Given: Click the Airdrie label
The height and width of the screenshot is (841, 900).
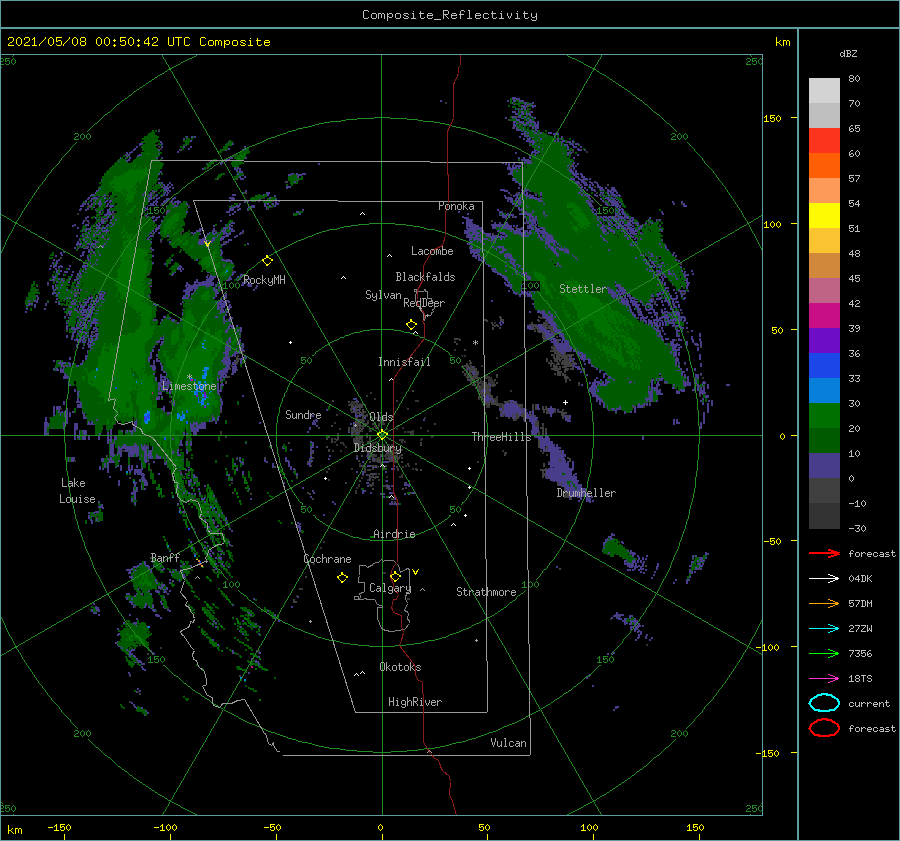Looking at the screenshot, I should (x=394, y=534).
